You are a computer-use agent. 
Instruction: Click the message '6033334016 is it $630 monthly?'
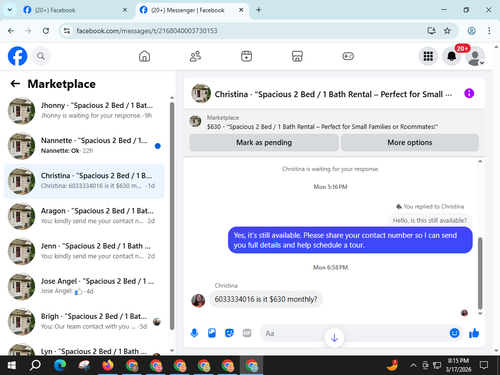point(266,299)
